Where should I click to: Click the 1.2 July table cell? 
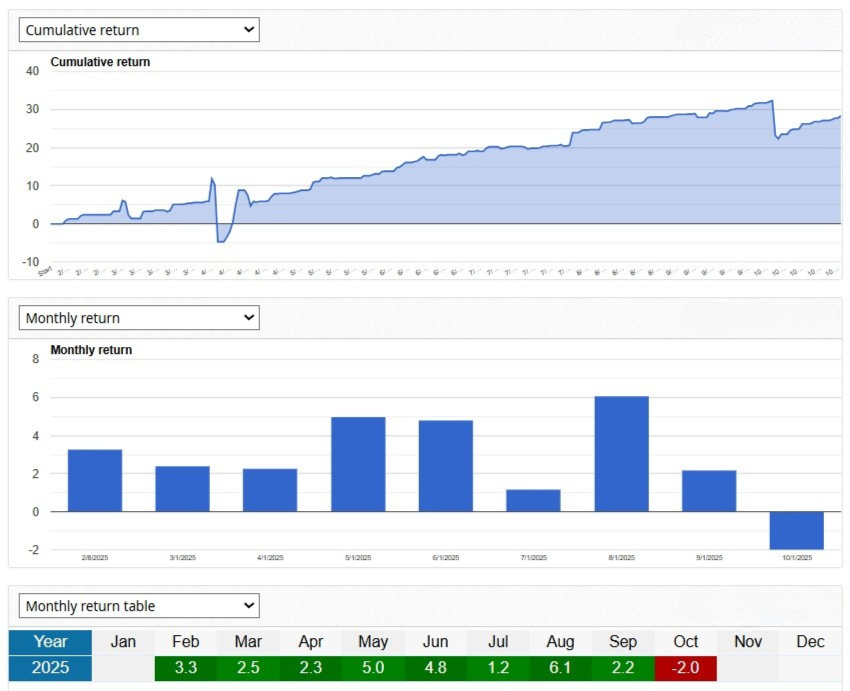[x=498, y=668]
